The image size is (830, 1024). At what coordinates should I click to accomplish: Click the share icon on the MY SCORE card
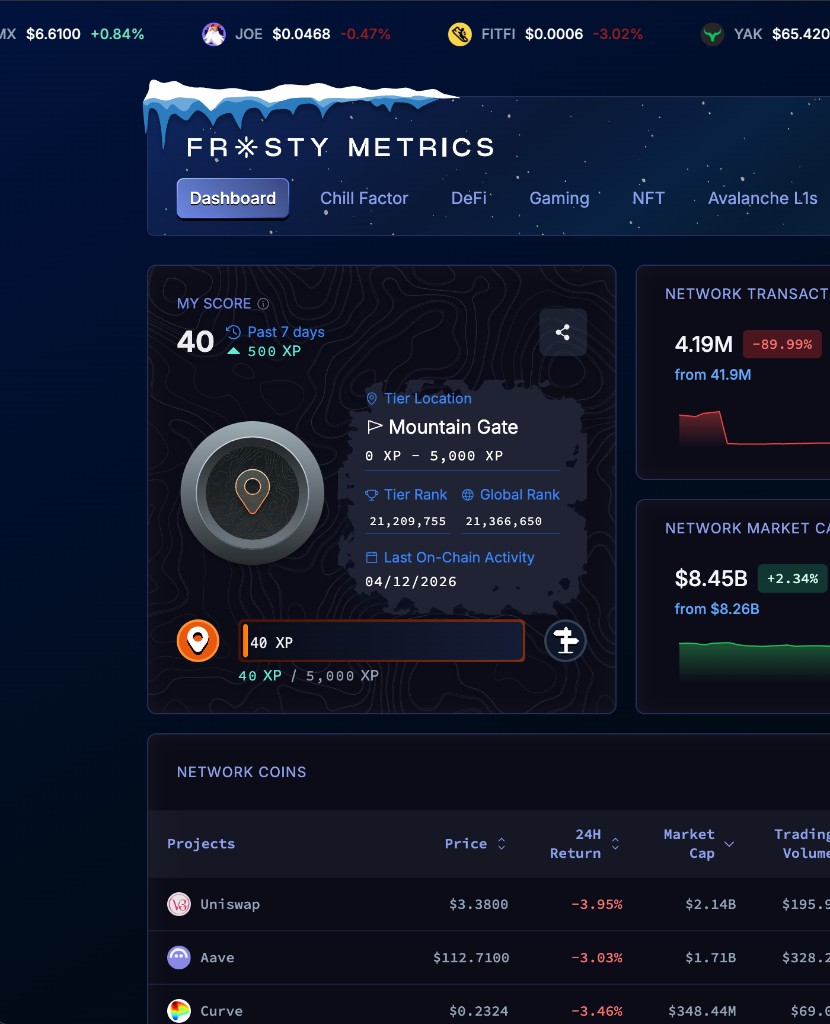563,332
